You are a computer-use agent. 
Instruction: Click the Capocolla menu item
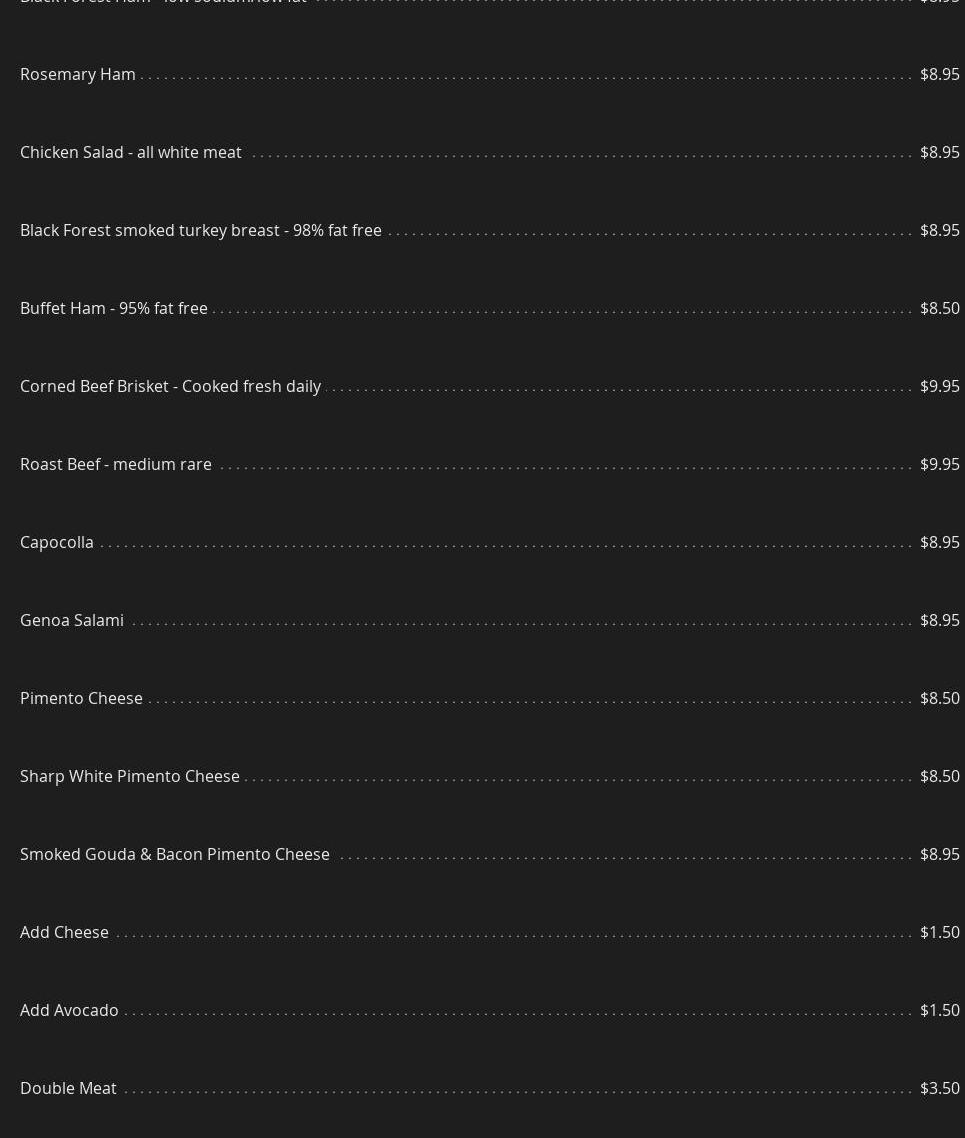(57, 542)
